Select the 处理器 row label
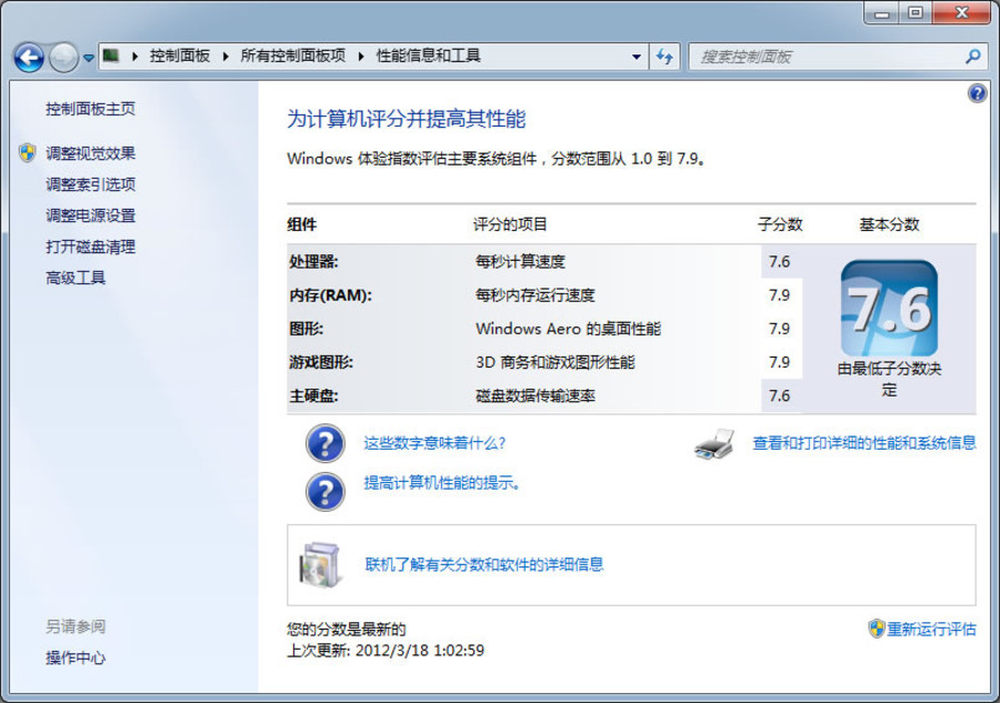Viewport: 1000px width, 703px height. 313,262
